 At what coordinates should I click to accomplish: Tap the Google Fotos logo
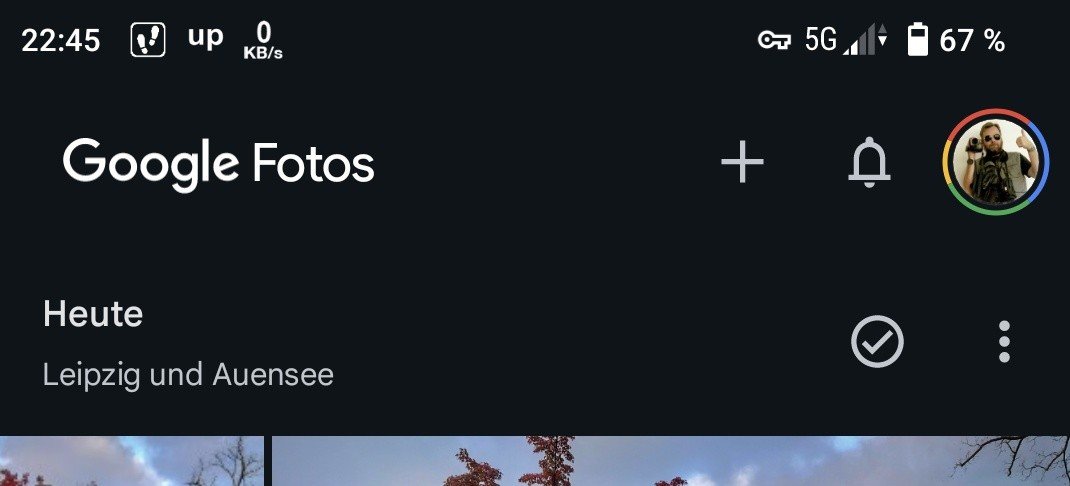(x=218, y=164)
